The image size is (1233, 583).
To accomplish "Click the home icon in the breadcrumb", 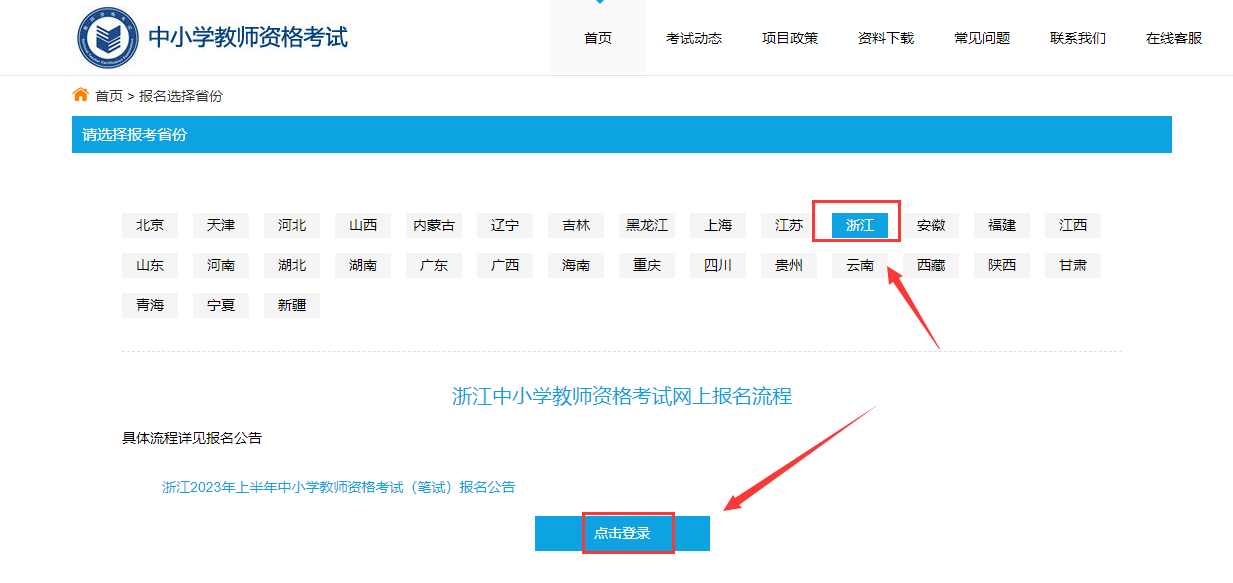I will pyautogui.click(x=78, y=94).
